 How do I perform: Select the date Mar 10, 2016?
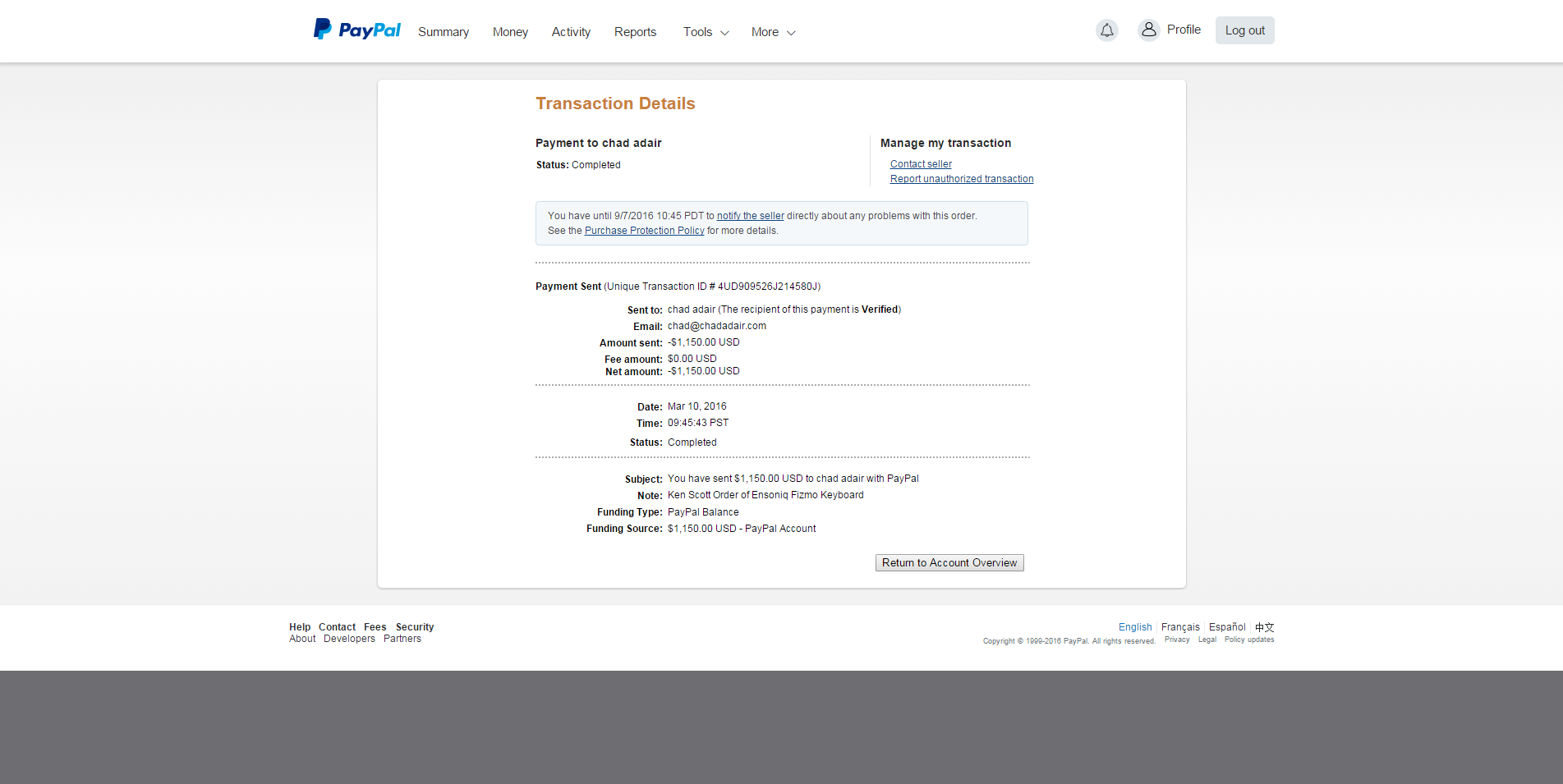coord(697,406)
